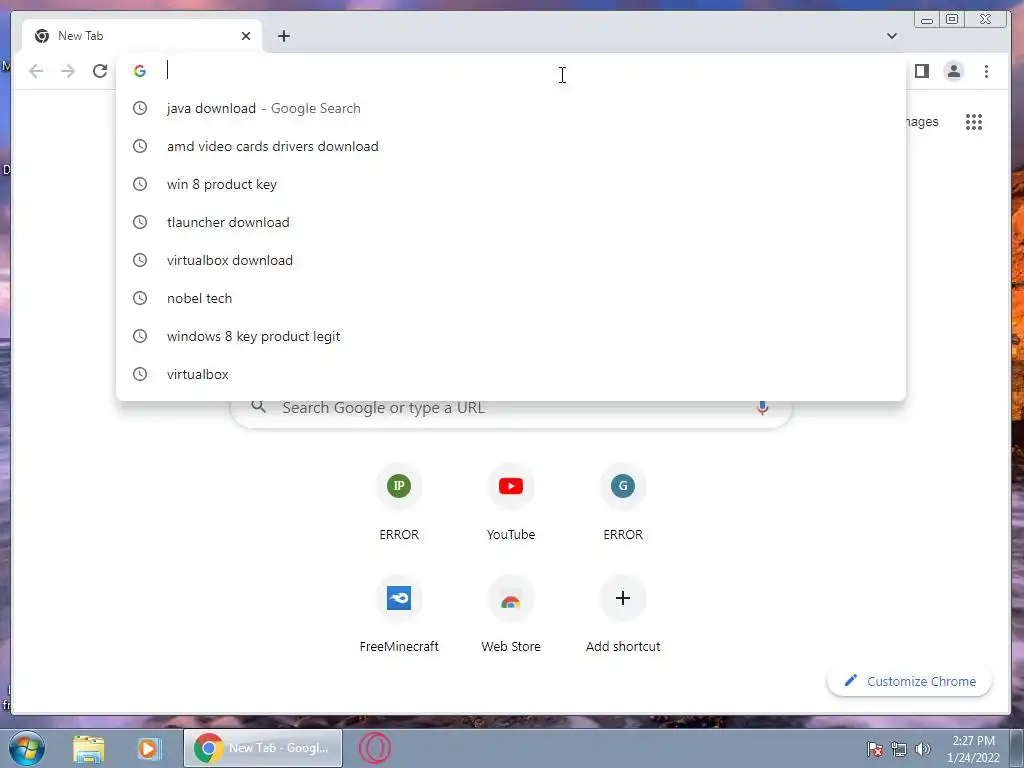The height and width of the screenshot is (768, 1024).
Task: Open the FreeMinecraft shortcut
Action: point(399,614)
